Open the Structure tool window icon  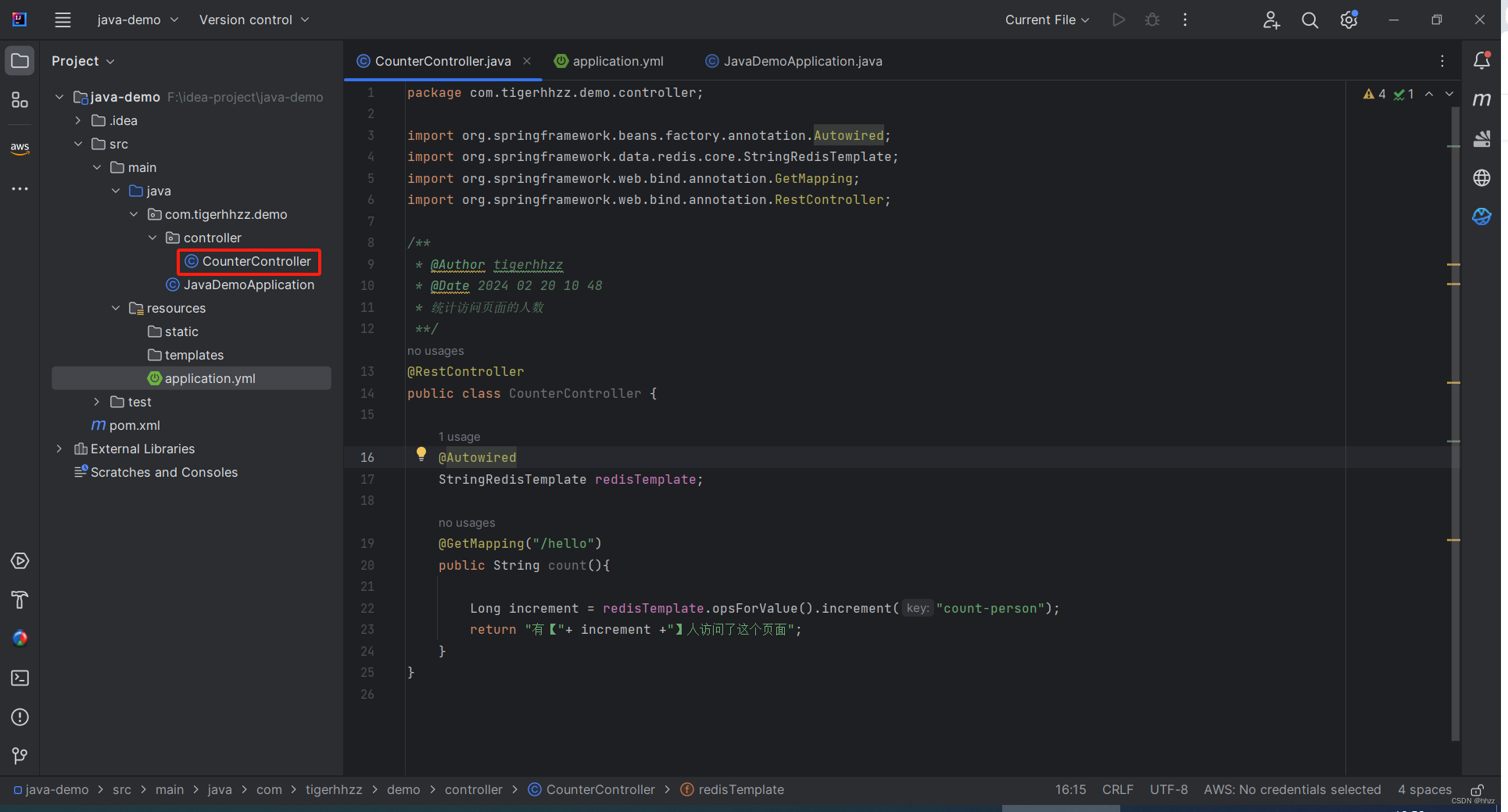(x=20, y=100)
